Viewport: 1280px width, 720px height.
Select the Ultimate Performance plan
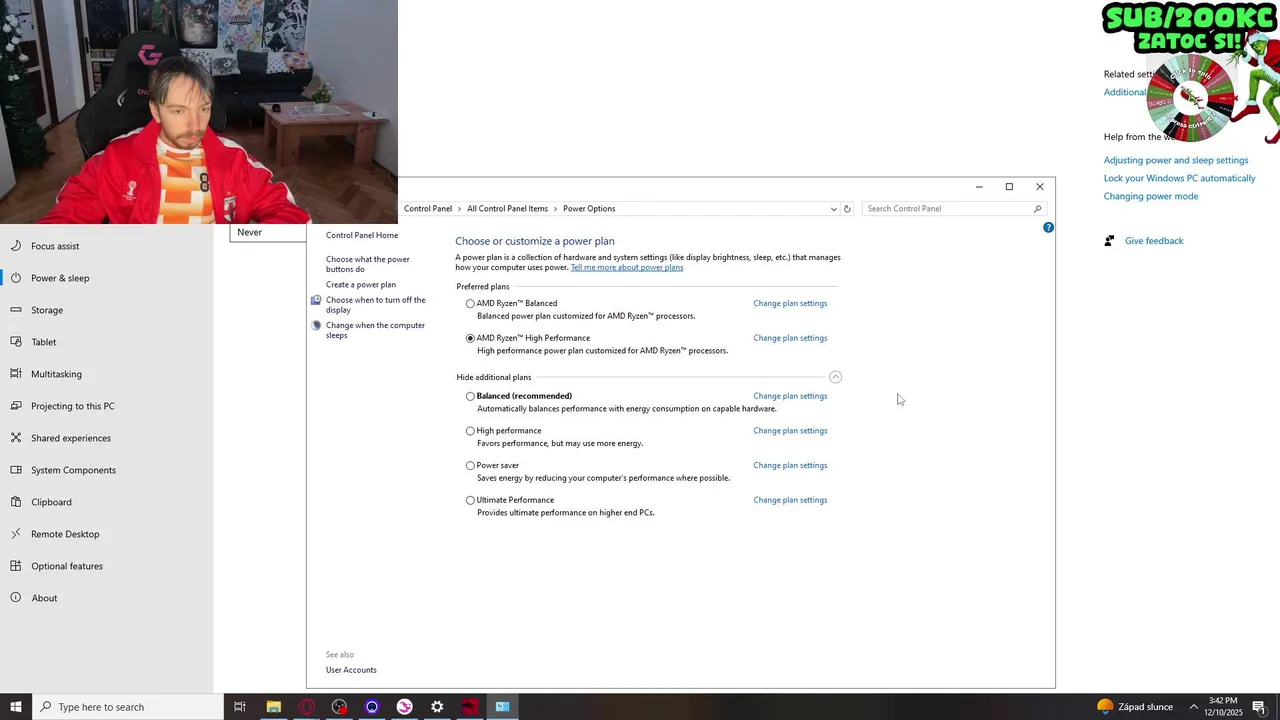point(470,500)
